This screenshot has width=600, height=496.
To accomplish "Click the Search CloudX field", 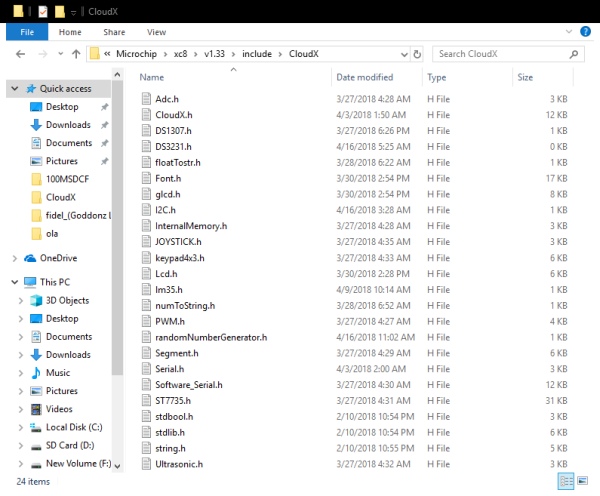I will coord(508,54).
